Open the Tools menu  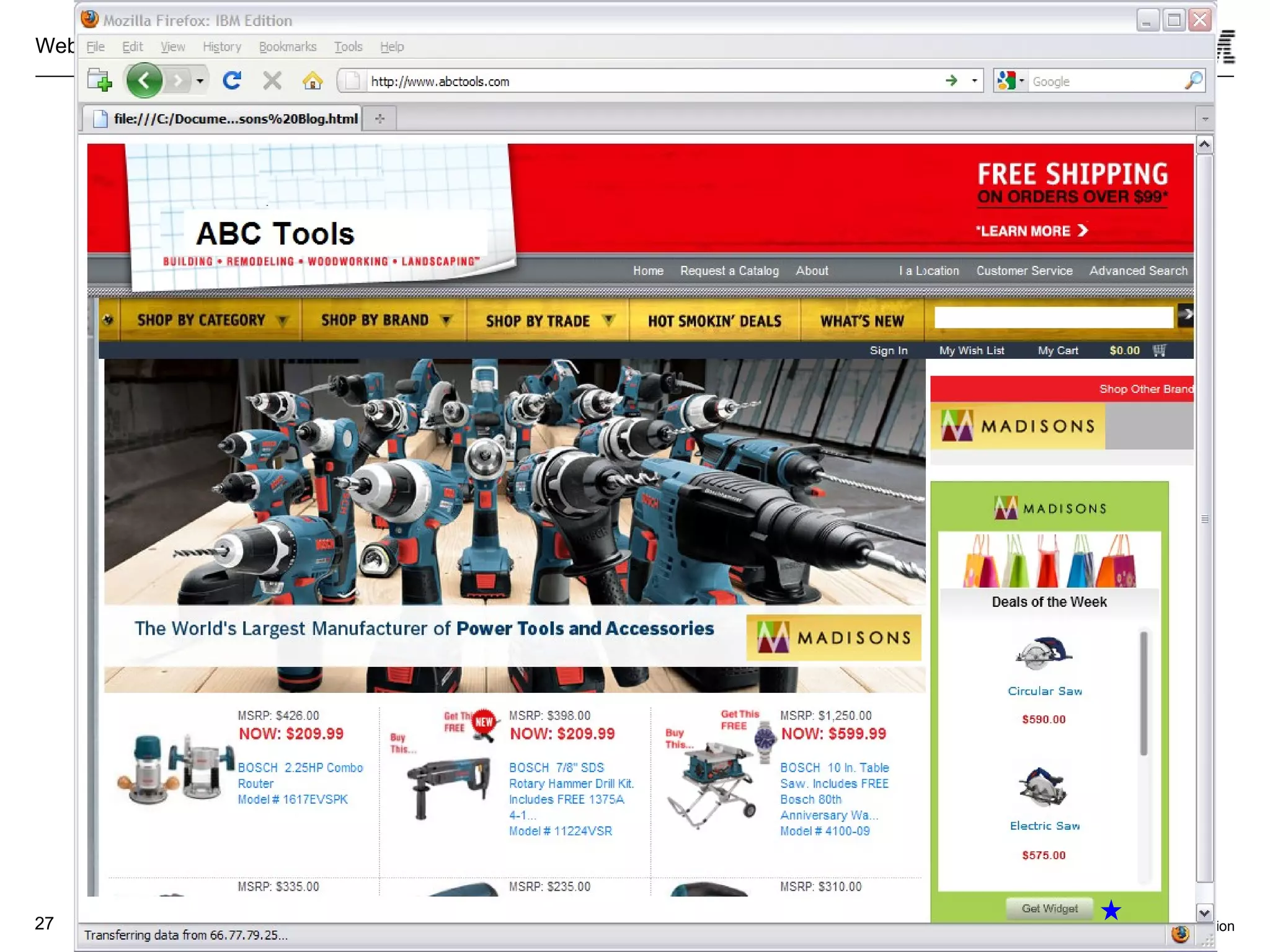pos(348,46)
